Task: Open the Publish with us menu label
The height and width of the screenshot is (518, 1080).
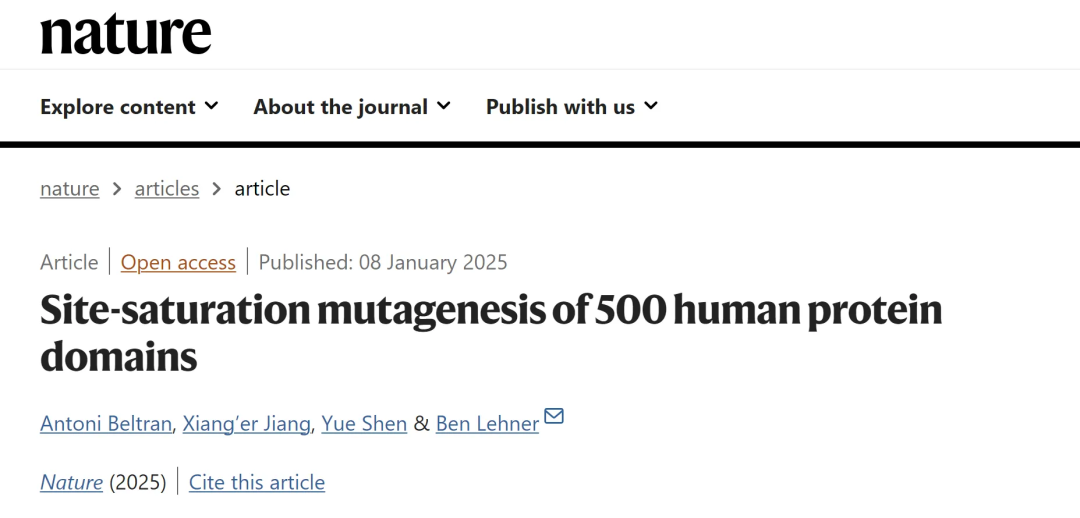Action: click(x=560, y=107)
